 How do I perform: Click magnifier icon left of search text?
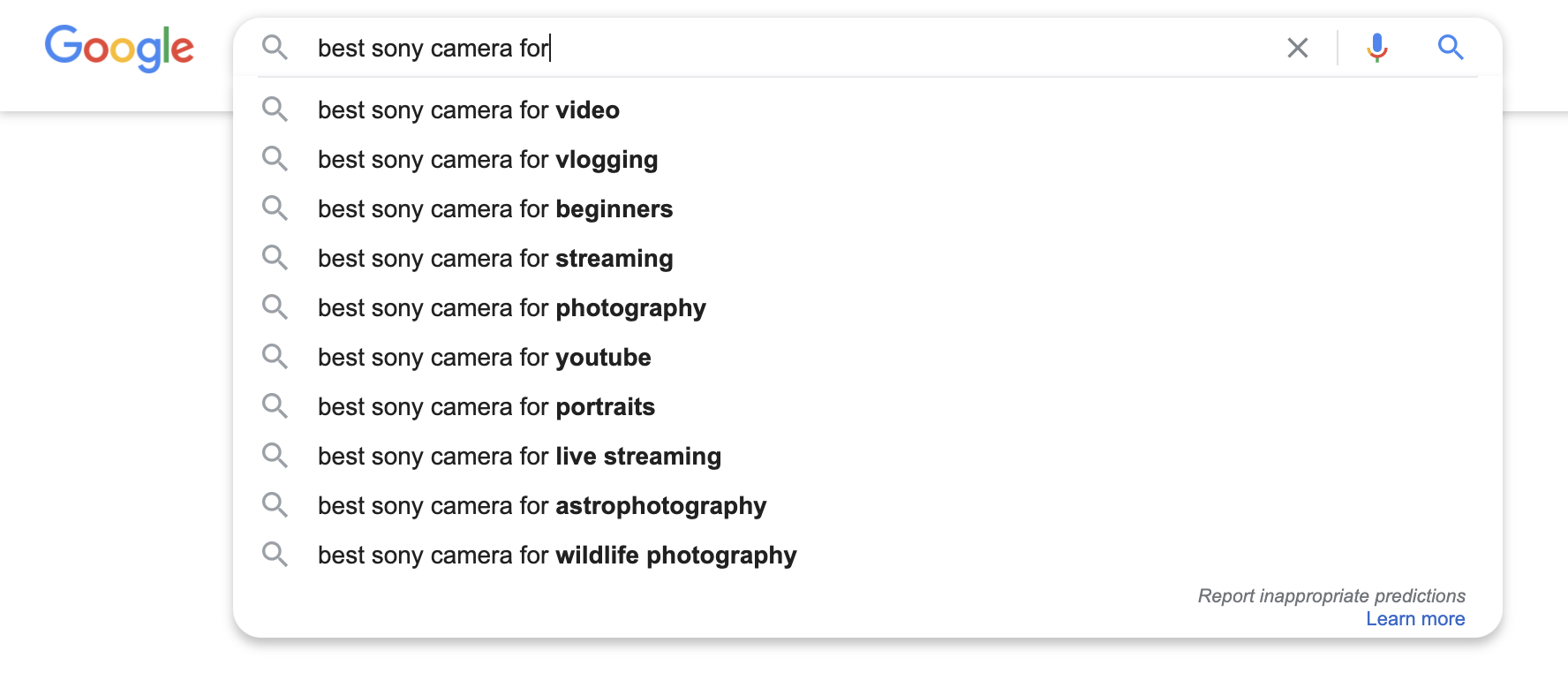pyautogui.click(x=275, y=48)
